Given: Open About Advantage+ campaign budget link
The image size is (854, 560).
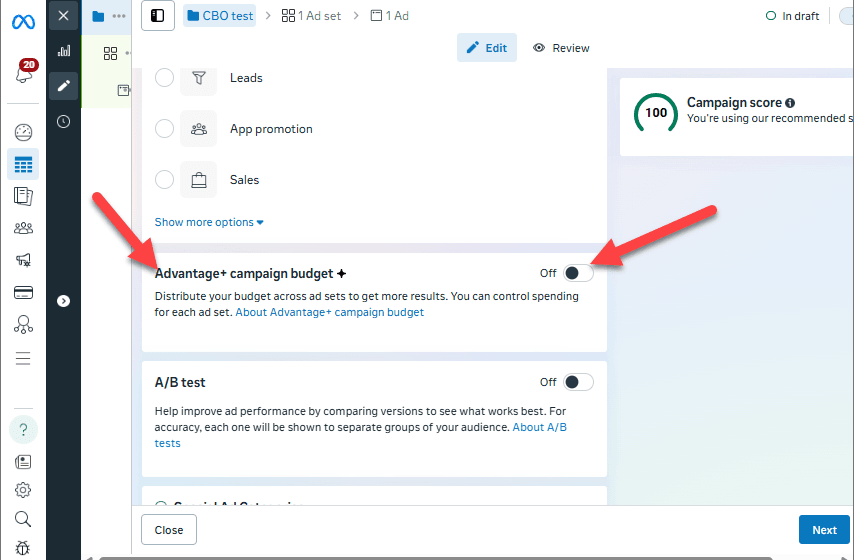Looking at the screenshot, I should 330,312.
